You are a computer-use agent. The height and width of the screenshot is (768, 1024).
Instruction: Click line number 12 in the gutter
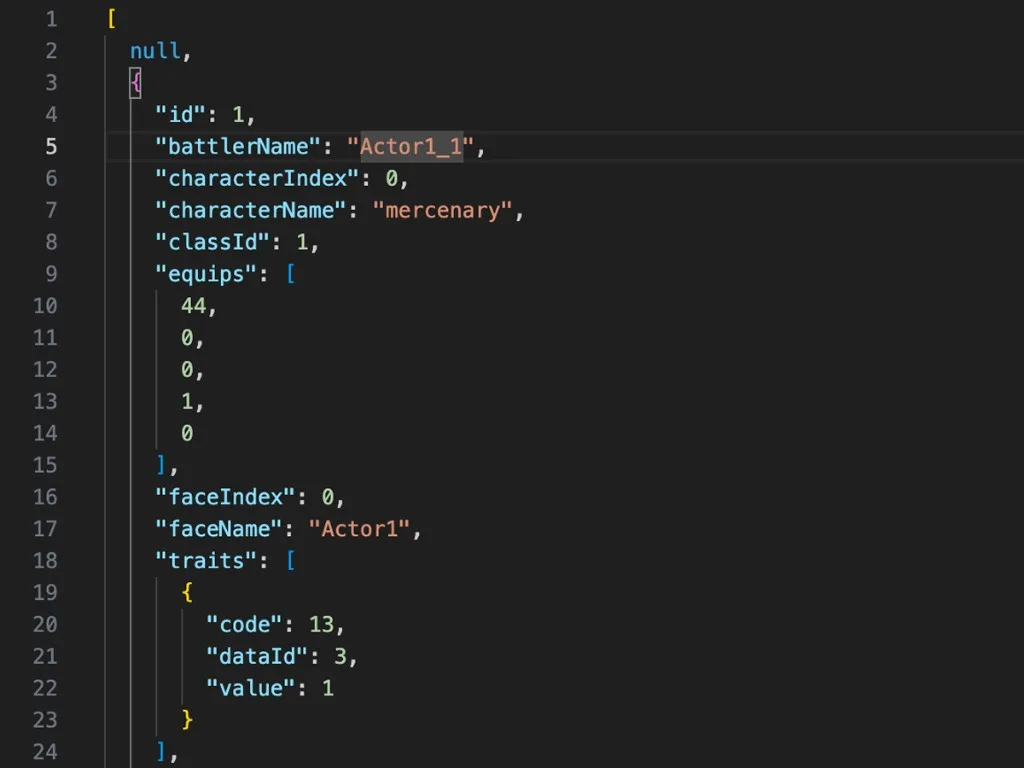[x=45, y=370]
